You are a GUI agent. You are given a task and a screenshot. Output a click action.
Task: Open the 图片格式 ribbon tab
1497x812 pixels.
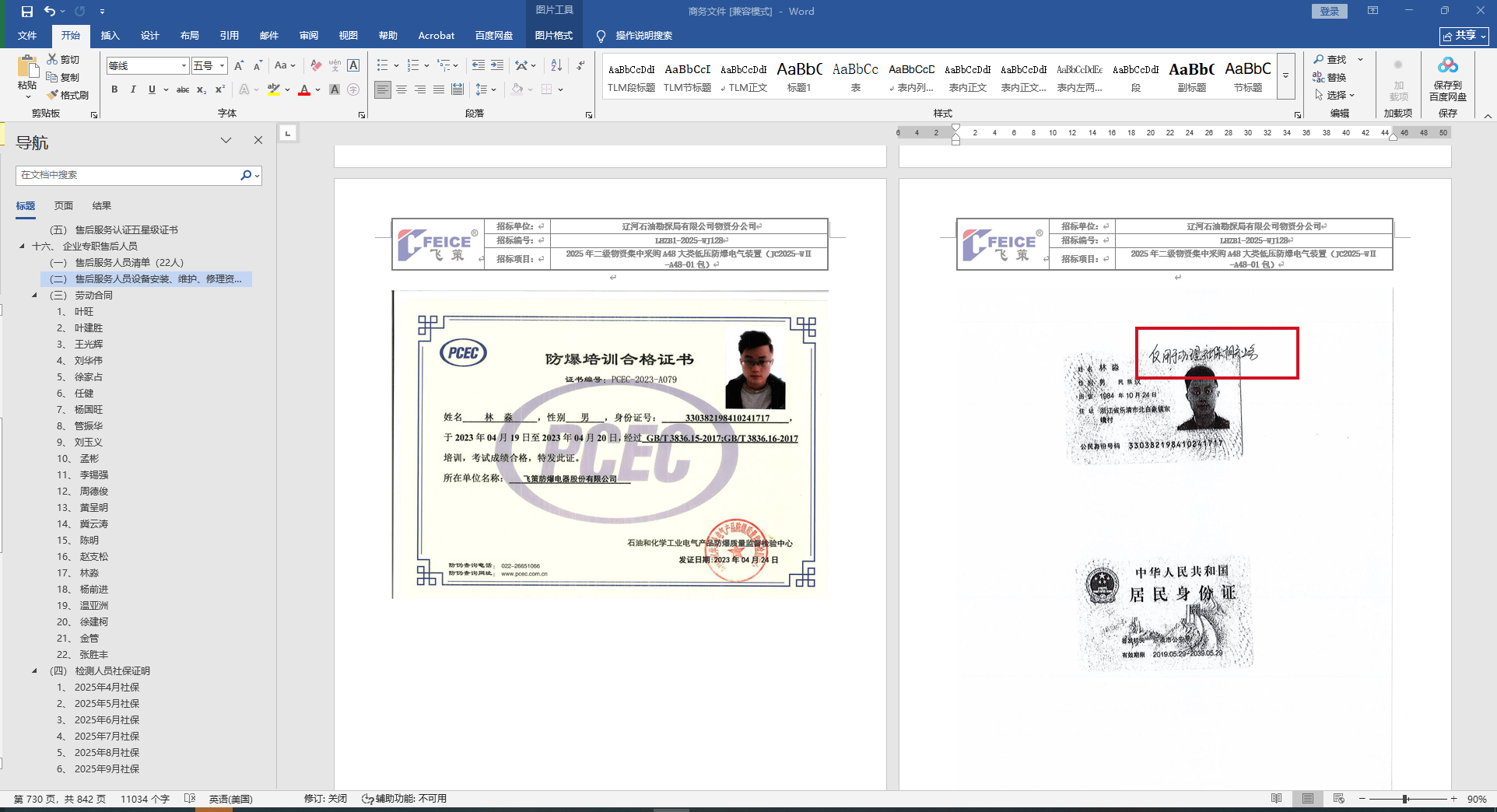pos(554,36)
